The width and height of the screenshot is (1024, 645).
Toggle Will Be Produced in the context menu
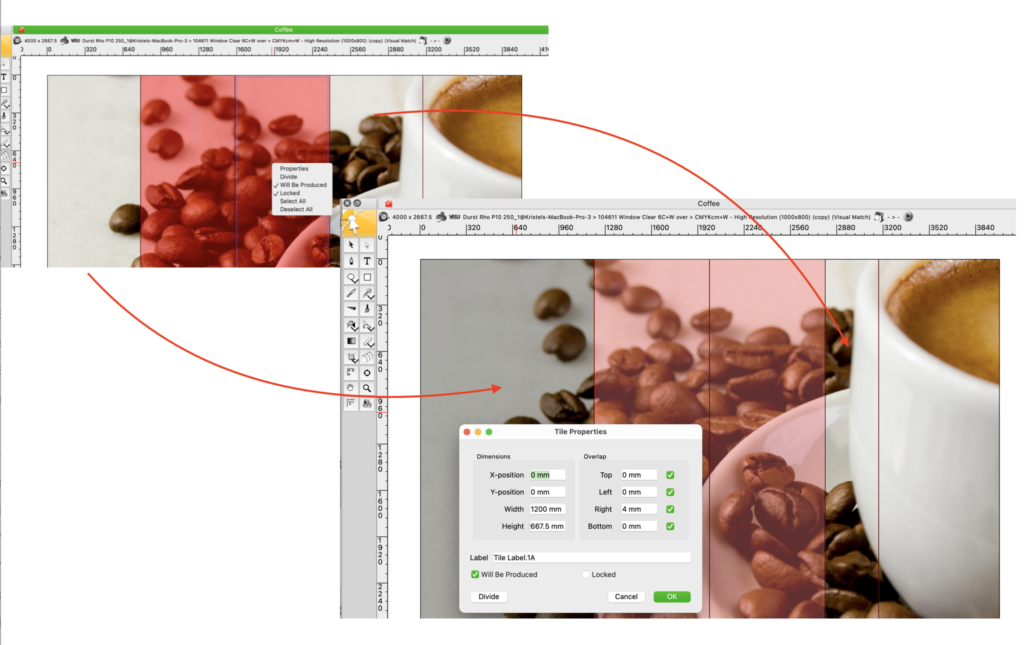303,185
